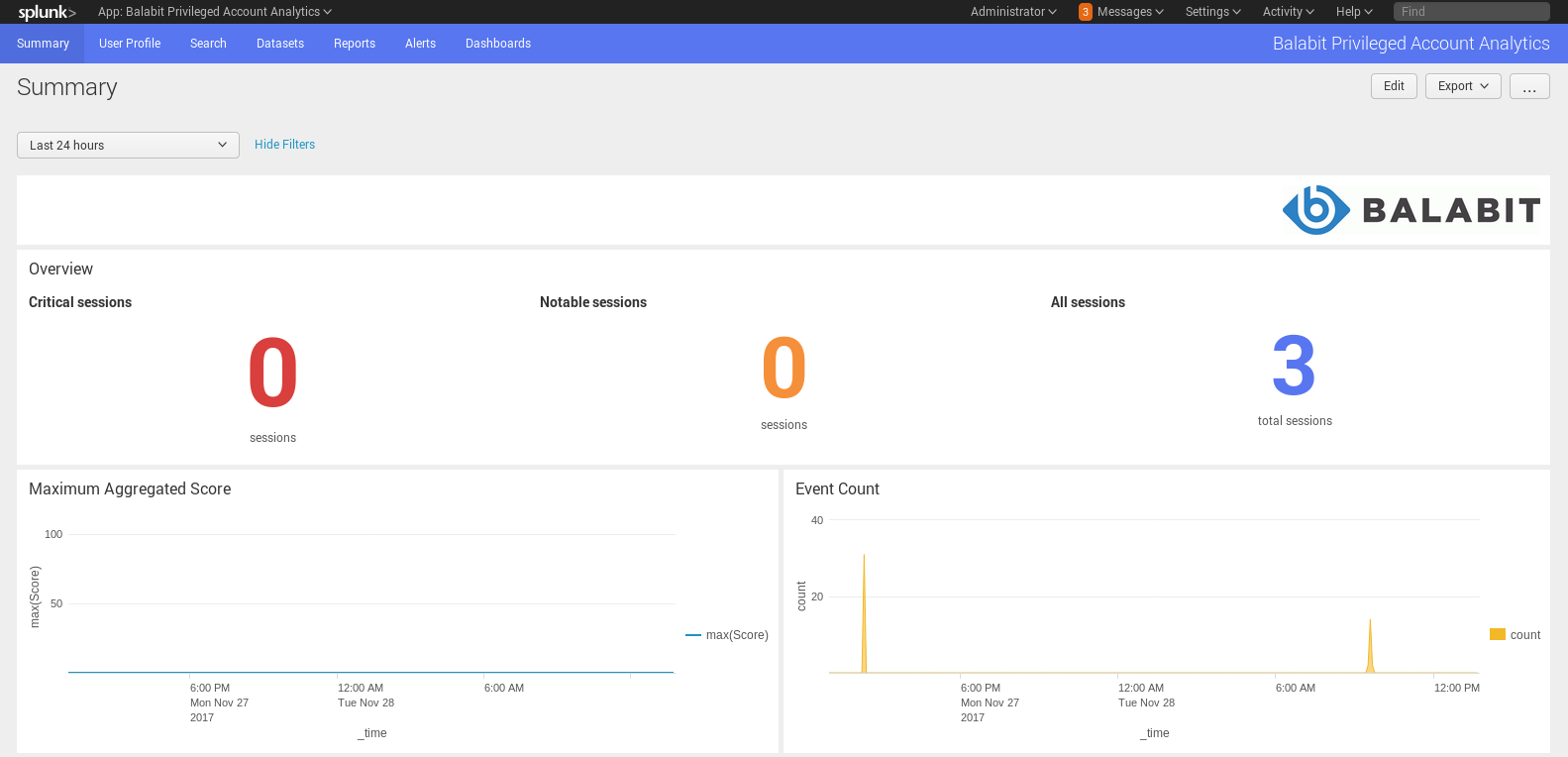Screen dimensions: 1568x757
Task: Click the Critical sessions label
Action: click(x=80, y=302)
